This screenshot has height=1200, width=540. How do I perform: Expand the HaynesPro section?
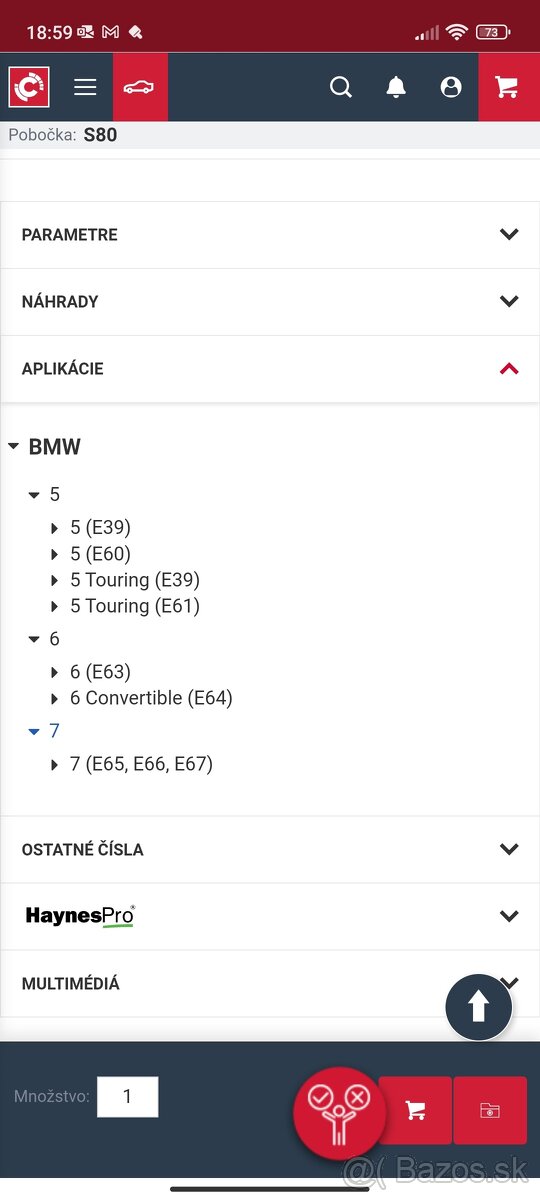point(270,916)
